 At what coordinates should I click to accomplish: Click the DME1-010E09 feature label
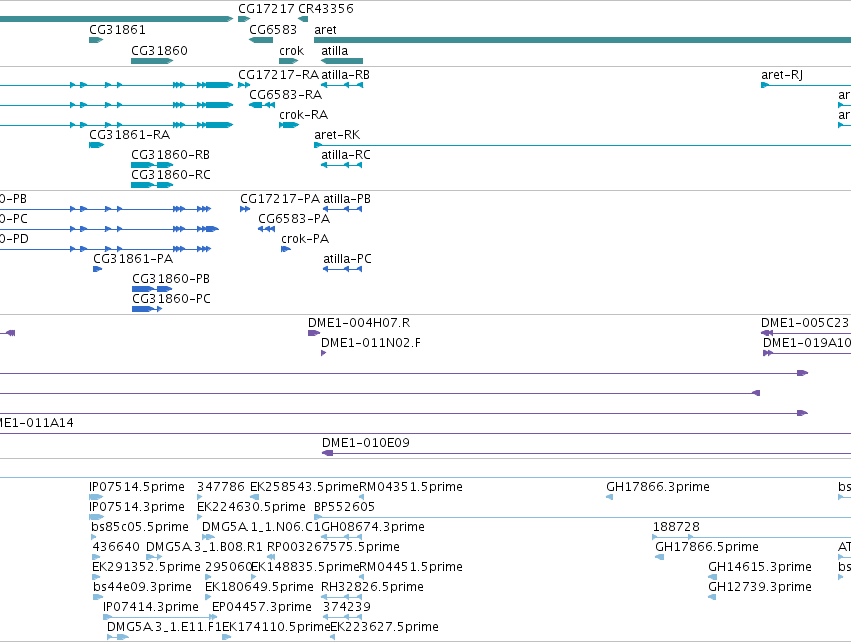click(x=366, y=443)
